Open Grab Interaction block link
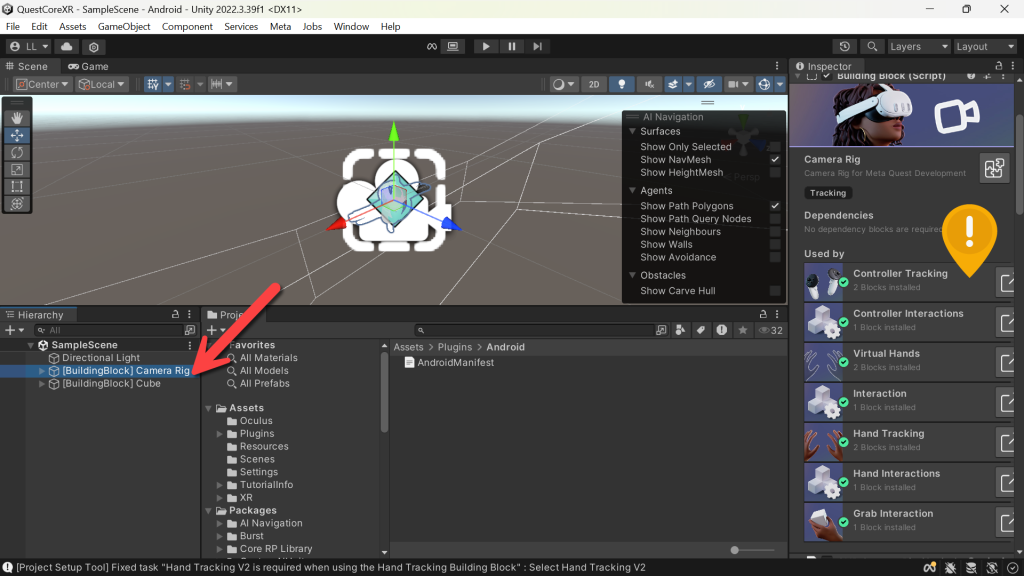The width and height of the screenshot is (1024, 576). tap(1006, 522)
